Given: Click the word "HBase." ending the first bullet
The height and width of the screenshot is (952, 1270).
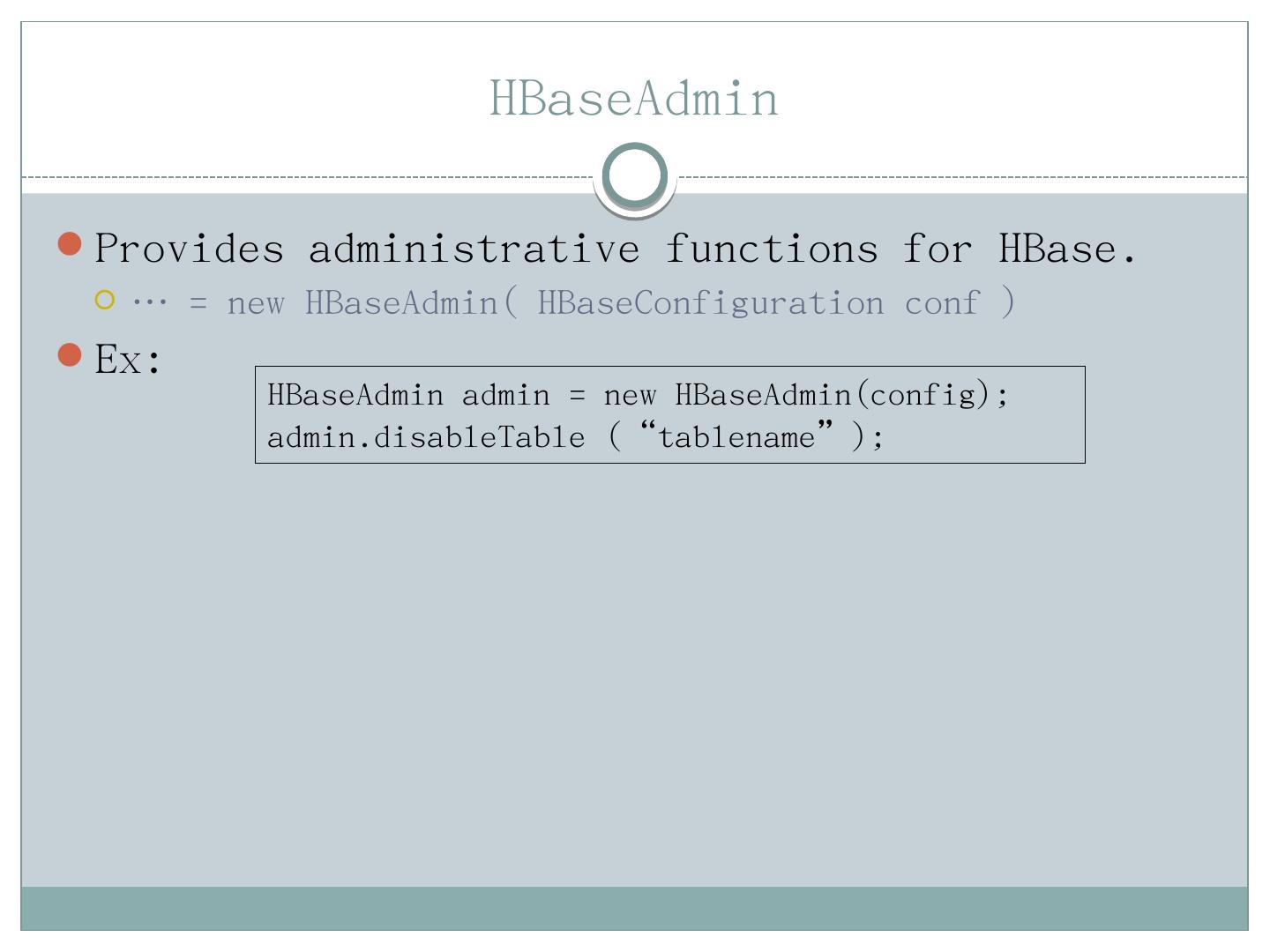Looking at the screenshot, I should point(1067,249).
